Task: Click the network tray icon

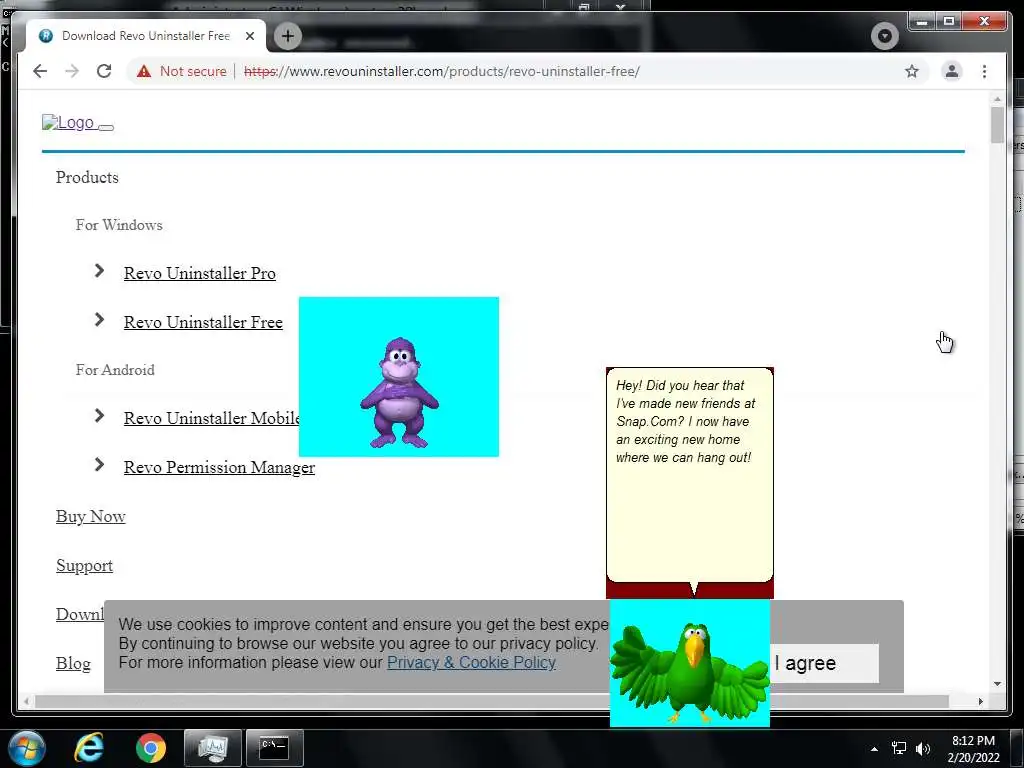Action: pyautogui.click(x=899, y=748)
